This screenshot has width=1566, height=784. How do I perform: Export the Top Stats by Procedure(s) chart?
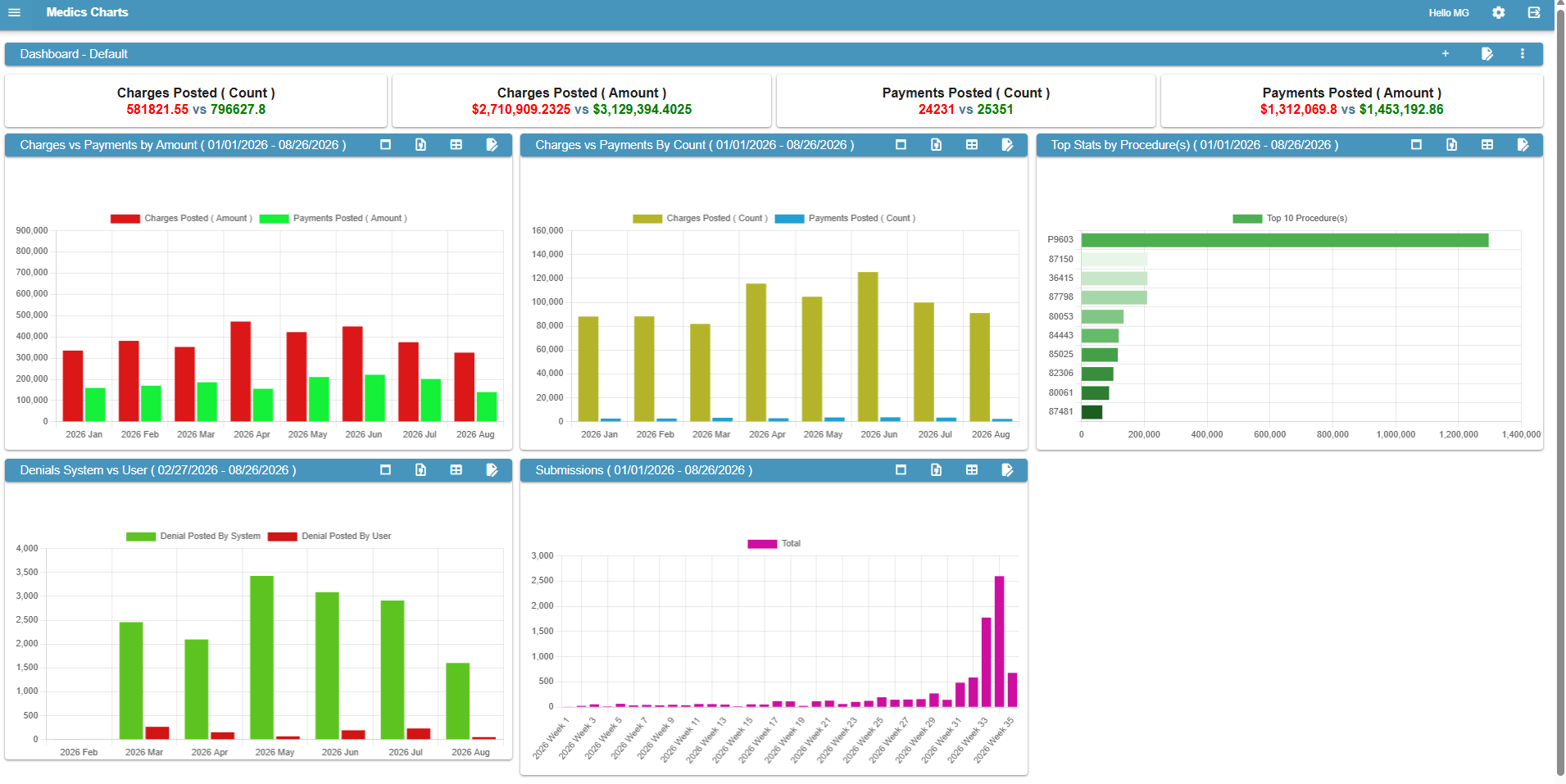[1451, 145]
